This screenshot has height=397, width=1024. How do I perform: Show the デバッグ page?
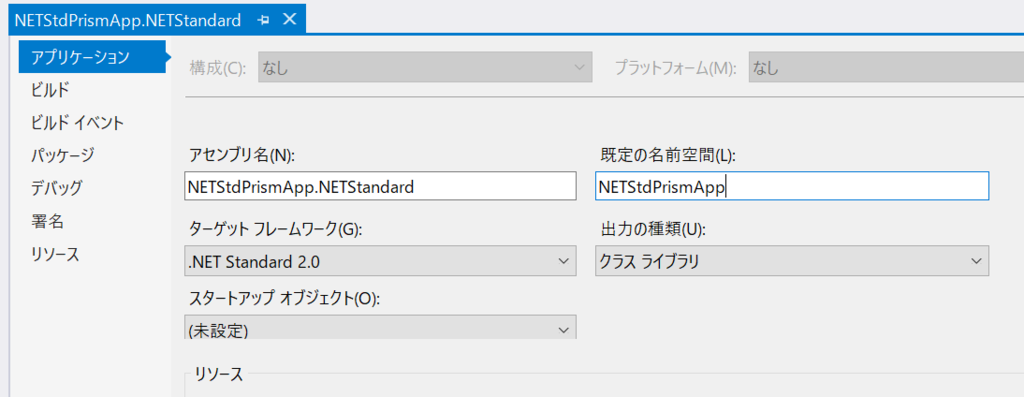point(56,189)
